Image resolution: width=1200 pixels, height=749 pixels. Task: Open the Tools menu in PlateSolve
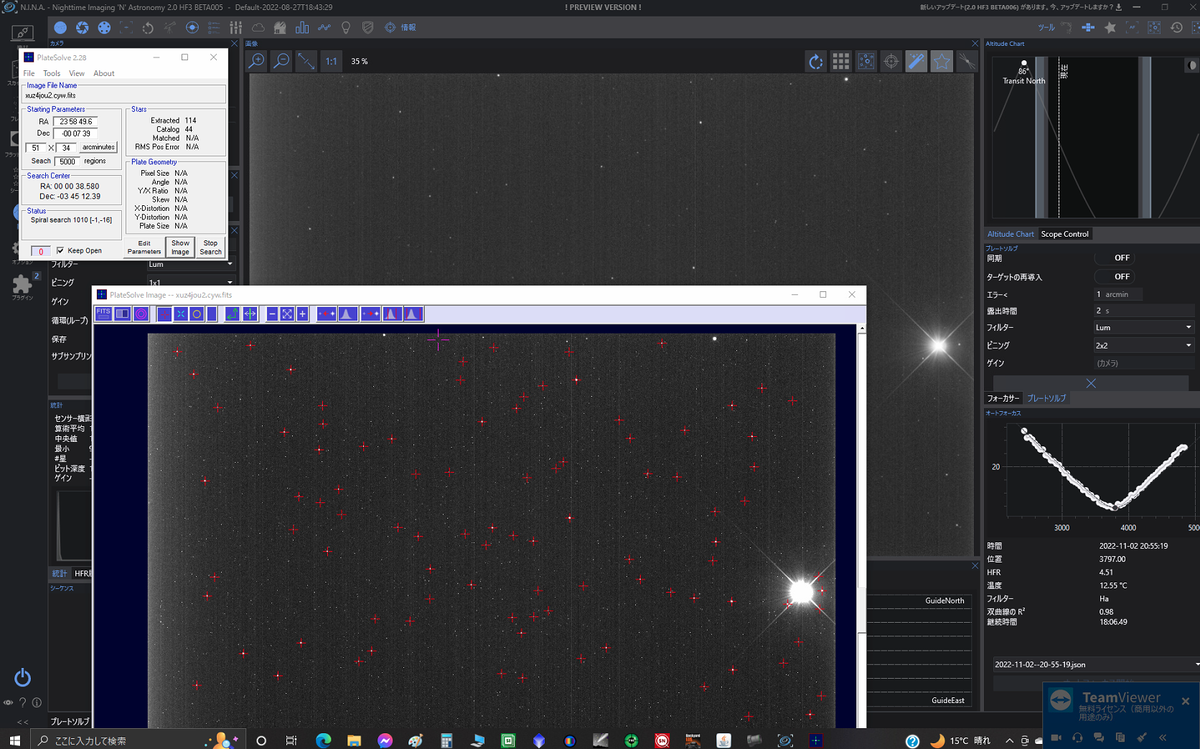pos(51,73)
